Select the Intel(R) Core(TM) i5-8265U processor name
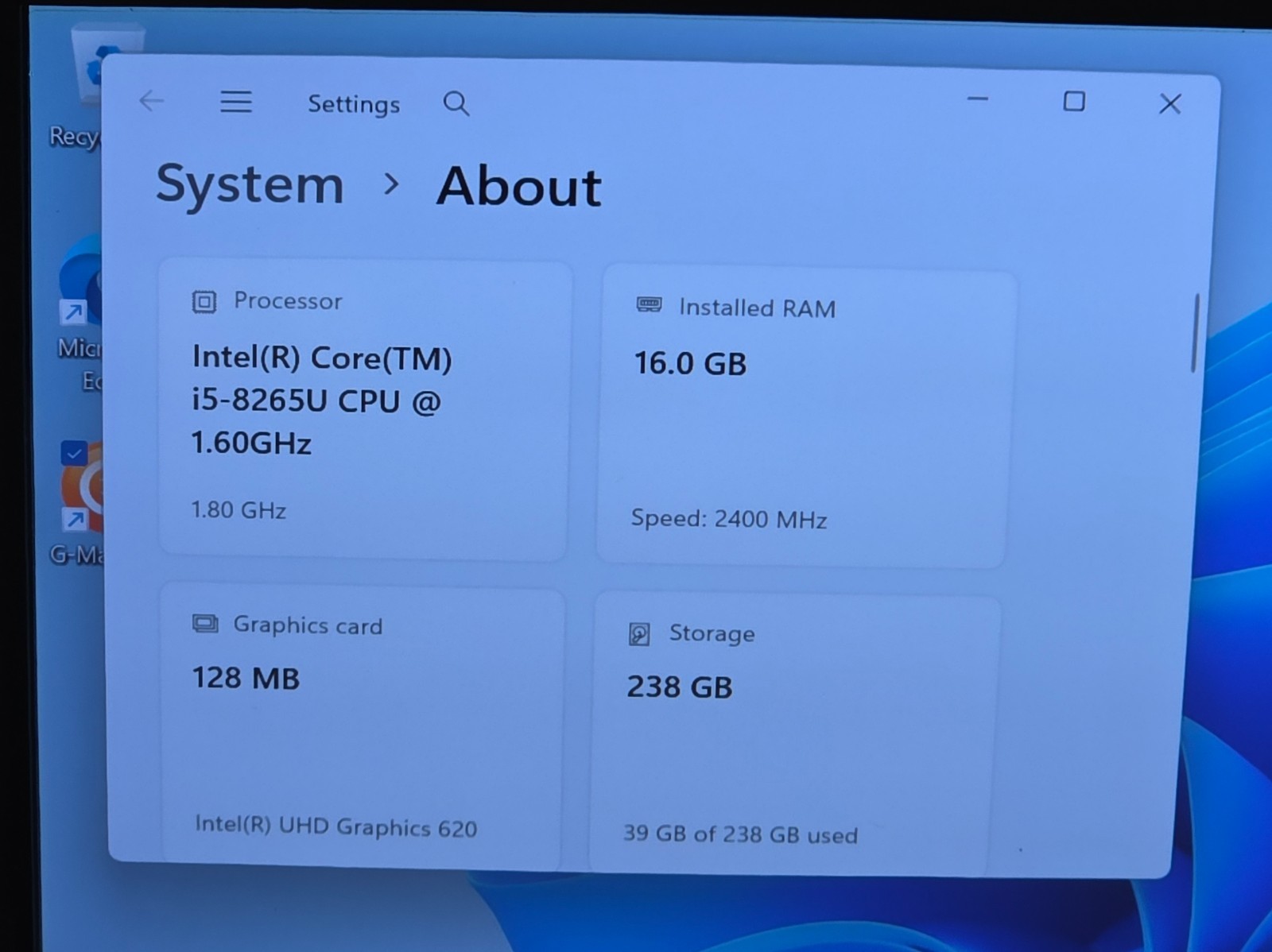This screenshot has width=1272, height=952. [x=322, y=401]
